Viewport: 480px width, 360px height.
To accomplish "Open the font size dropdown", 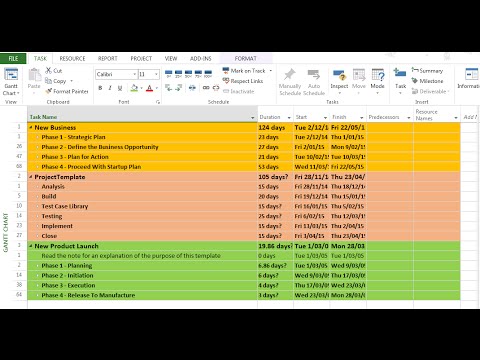I will 156,74.
